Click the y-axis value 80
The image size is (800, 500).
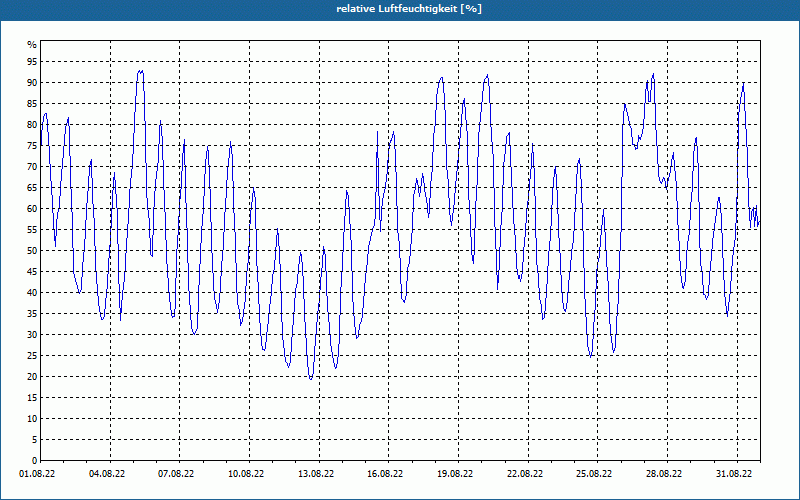point(32,124)
